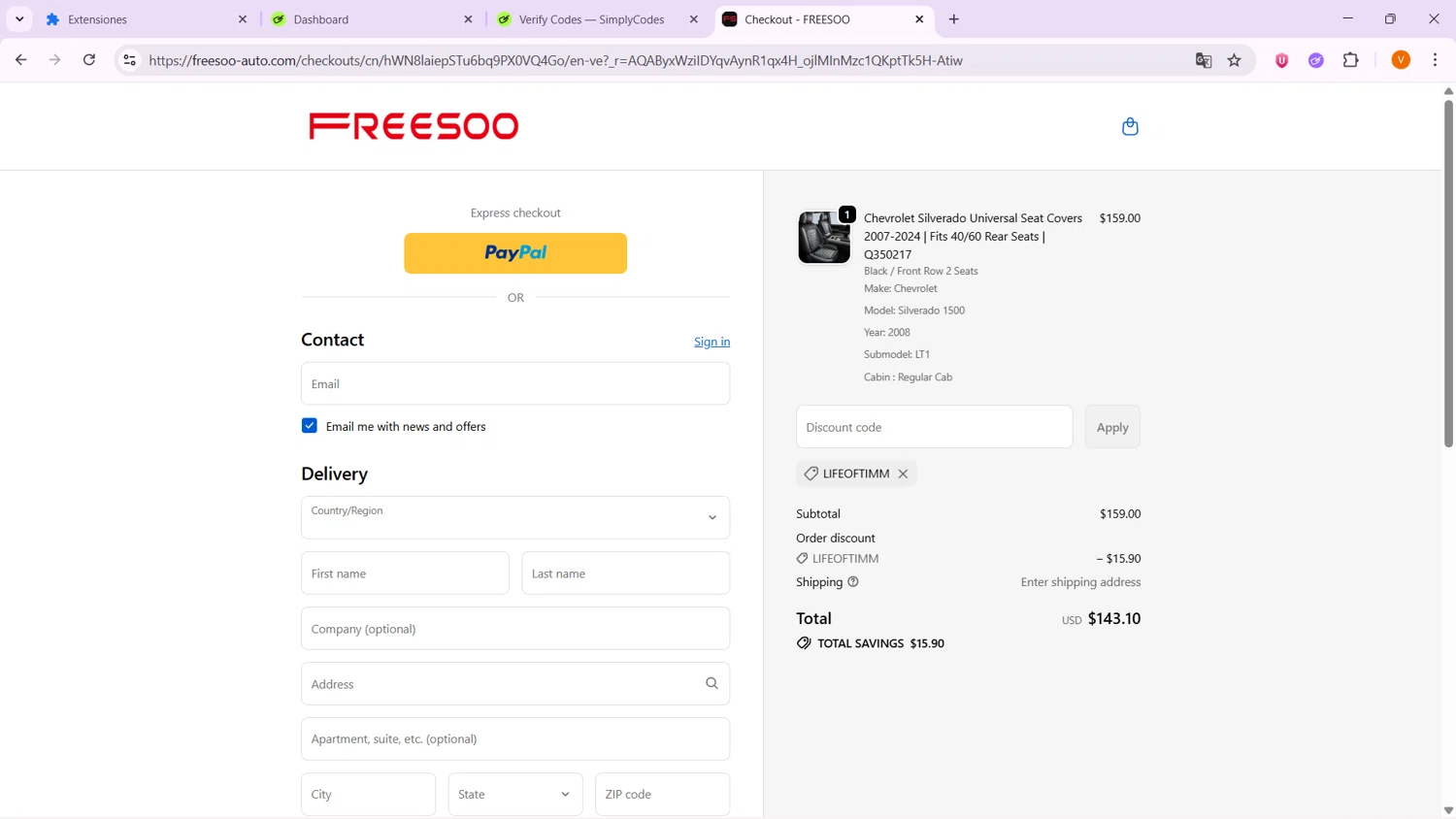This screenshot has width=1456, height=819.
Task: Click the 'Enter shipping address' text
Action: (1080, 582)
